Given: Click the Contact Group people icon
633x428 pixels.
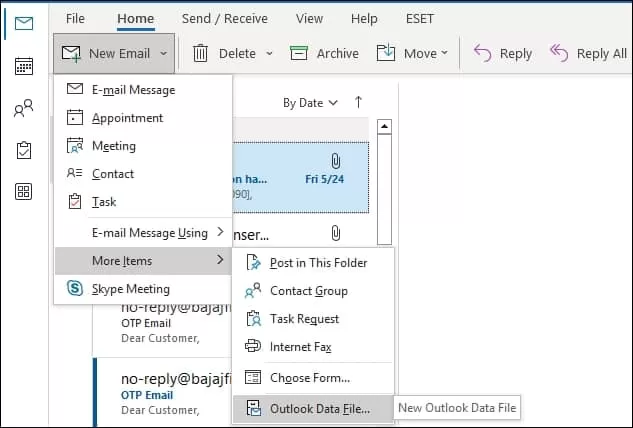Looking at the screenshot, I should click(253, 291).
